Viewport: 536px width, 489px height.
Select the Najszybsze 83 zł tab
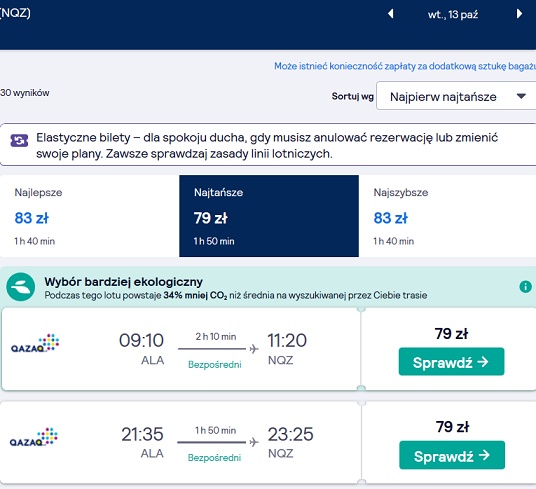pos(447,216)
